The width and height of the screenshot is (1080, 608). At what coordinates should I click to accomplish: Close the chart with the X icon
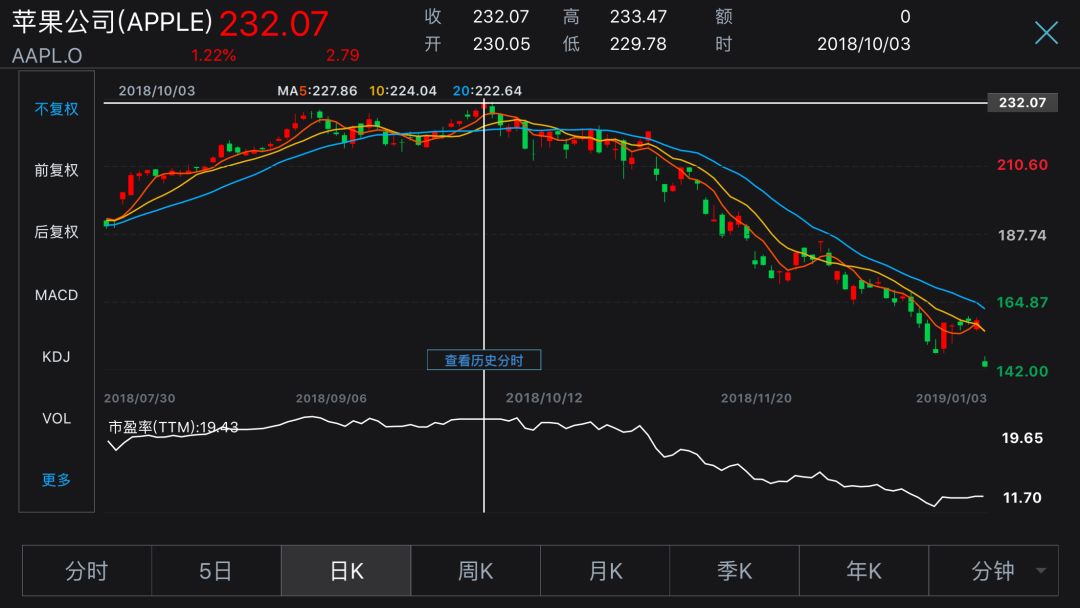[1046, 33]
